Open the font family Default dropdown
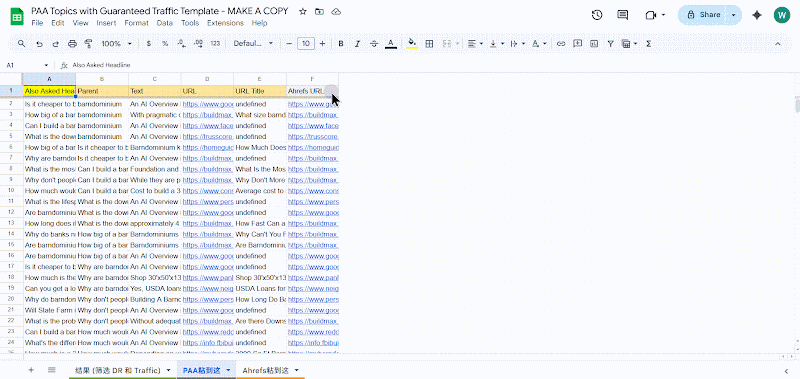Image resolution: width=800 pixels, height=379 pixels. click(254, 44)
